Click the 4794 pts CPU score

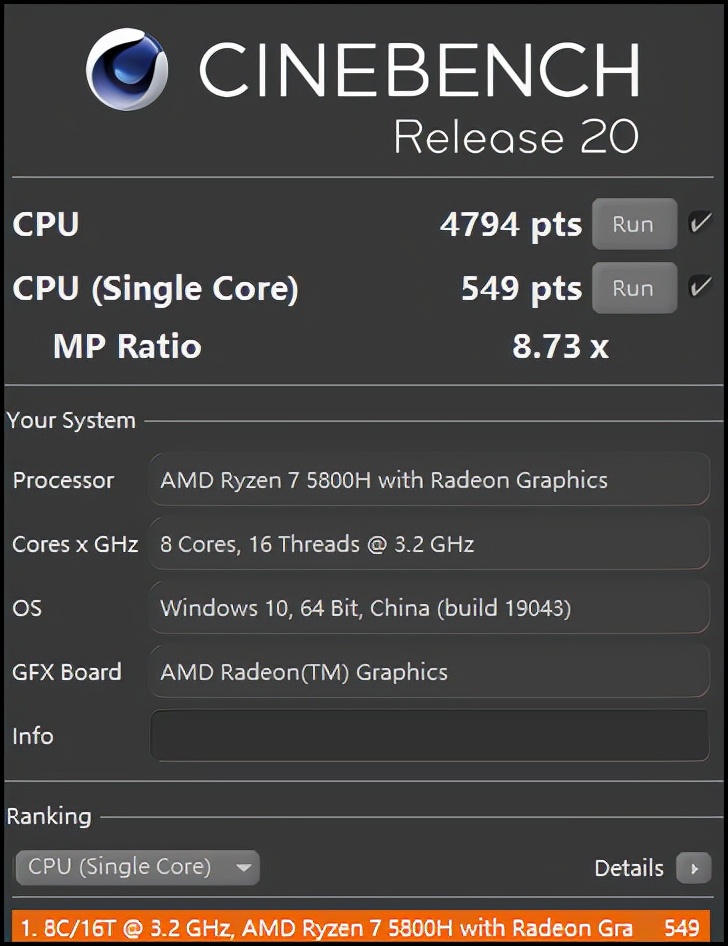(x=510, y=225)
